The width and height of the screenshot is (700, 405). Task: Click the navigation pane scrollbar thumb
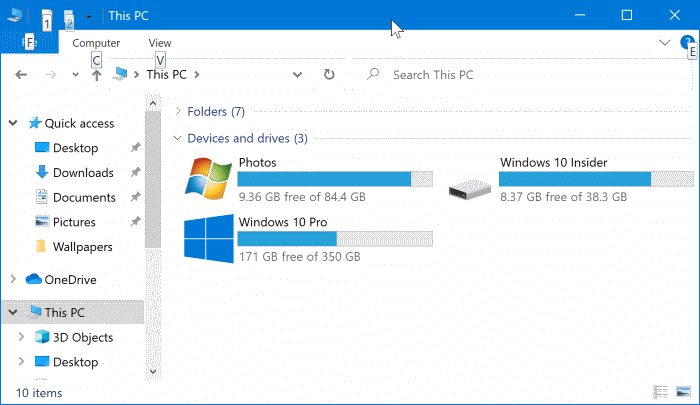click(x=153, y=180)
